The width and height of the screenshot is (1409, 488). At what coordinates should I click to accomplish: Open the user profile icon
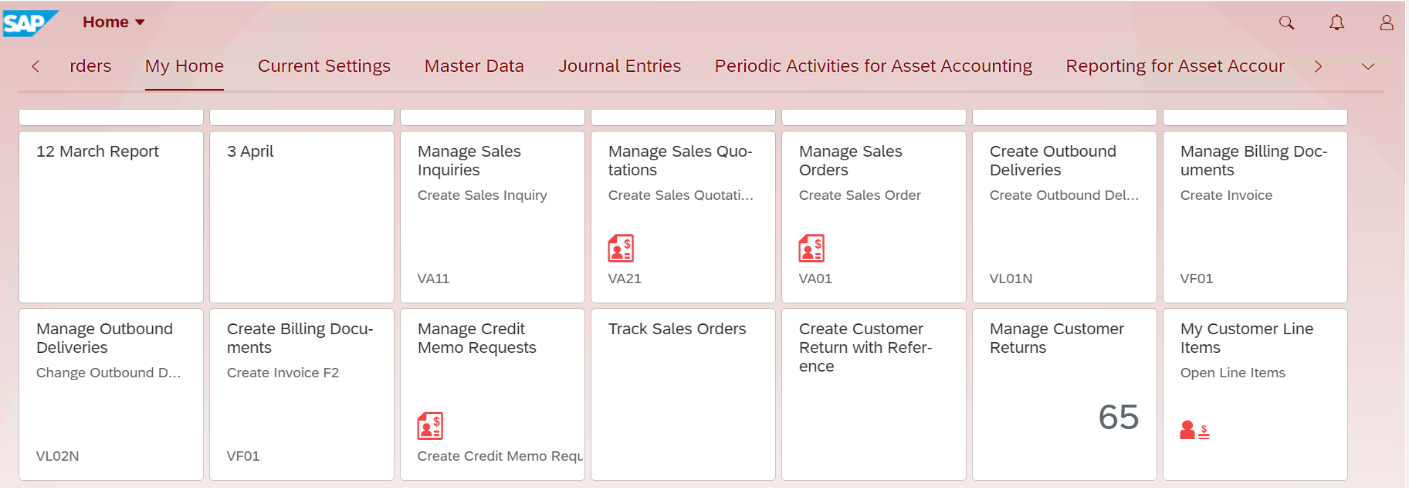(1386, 22)
